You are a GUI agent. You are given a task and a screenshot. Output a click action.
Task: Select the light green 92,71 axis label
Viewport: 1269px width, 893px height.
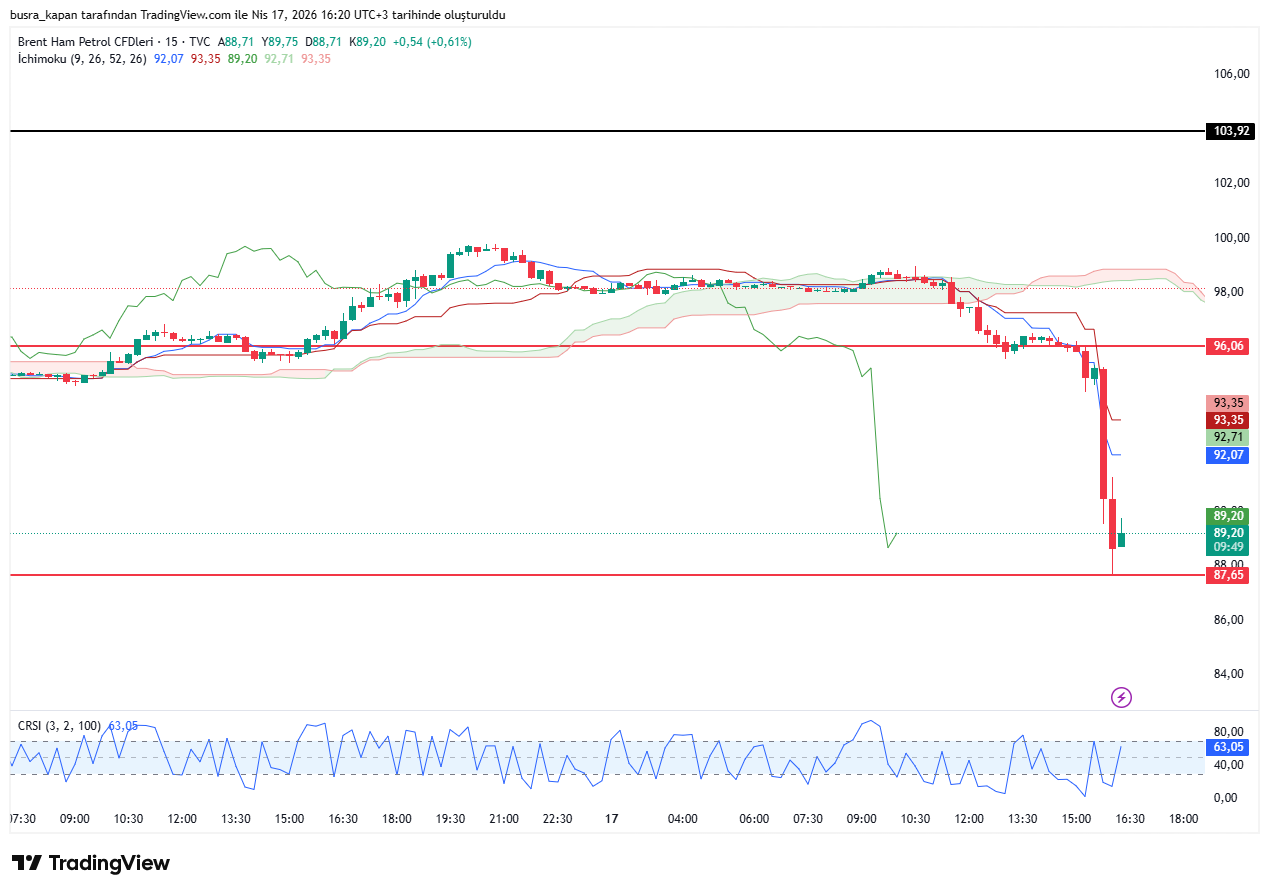pyautogui.click(x=1228, y=437)
